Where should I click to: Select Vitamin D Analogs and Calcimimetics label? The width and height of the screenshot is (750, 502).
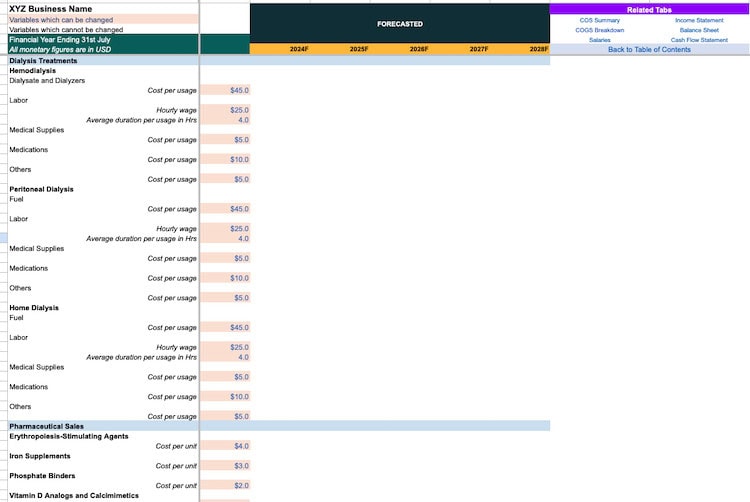[x=74, y=495]
